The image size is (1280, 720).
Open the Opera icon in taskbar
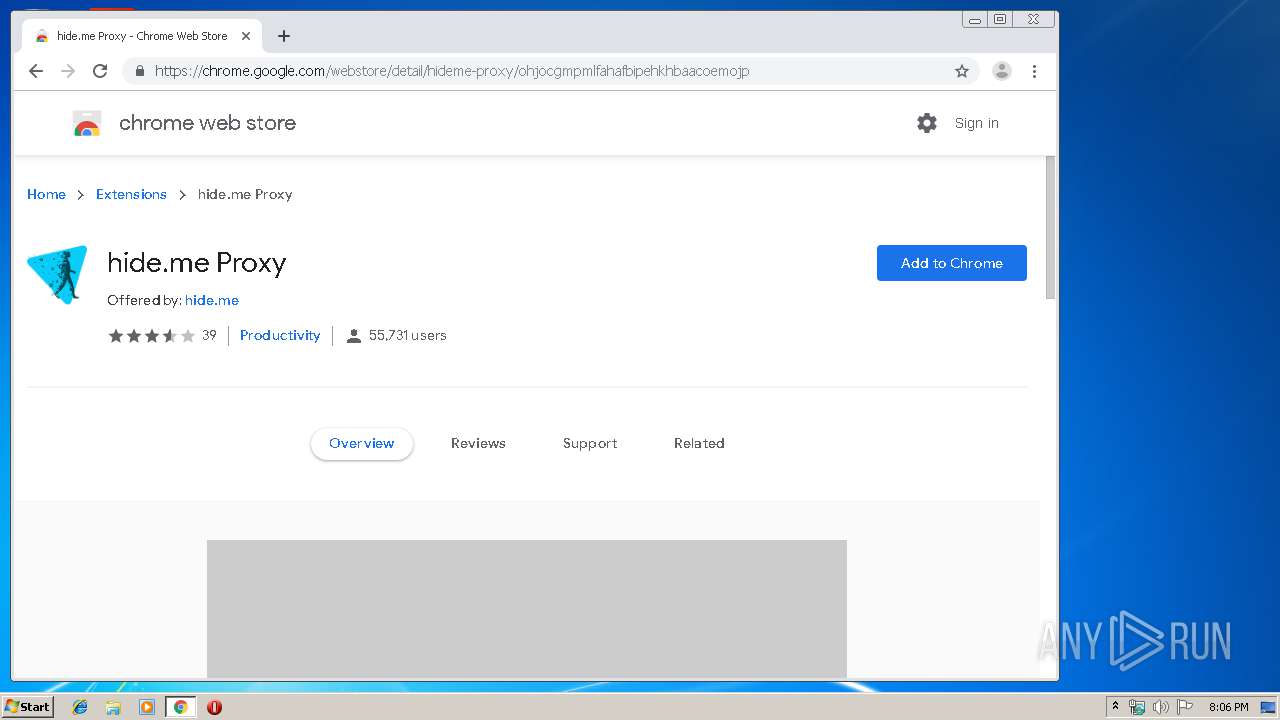214,707
